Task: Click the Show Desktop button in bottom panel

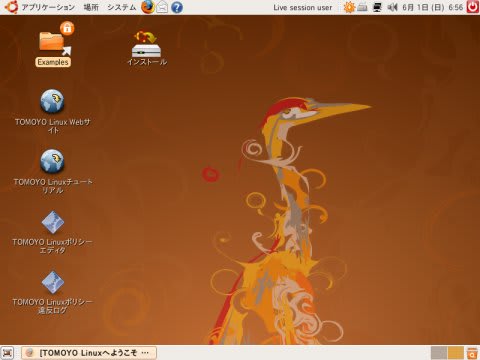Action: (x=7, y=353)
